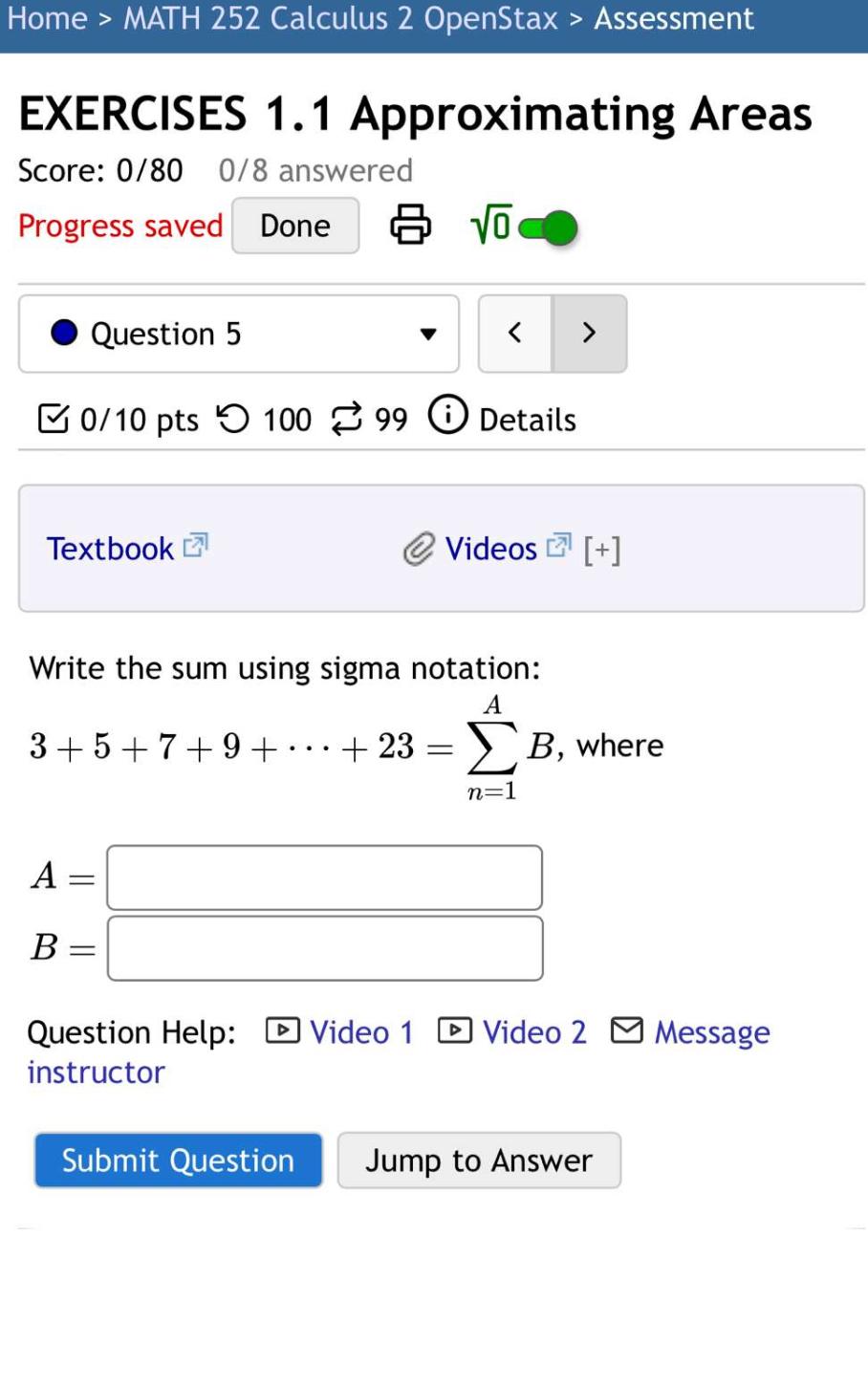This screenshot has width=868, height=1387.
Task: Open the Textbook link
Action: [109, 548]
